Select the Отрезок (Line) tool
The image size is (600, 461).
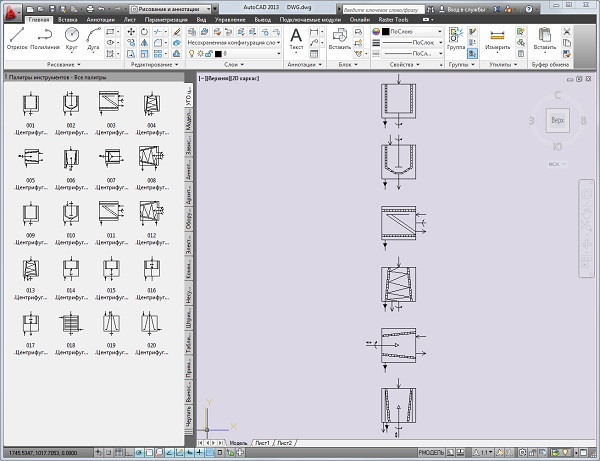17,37
